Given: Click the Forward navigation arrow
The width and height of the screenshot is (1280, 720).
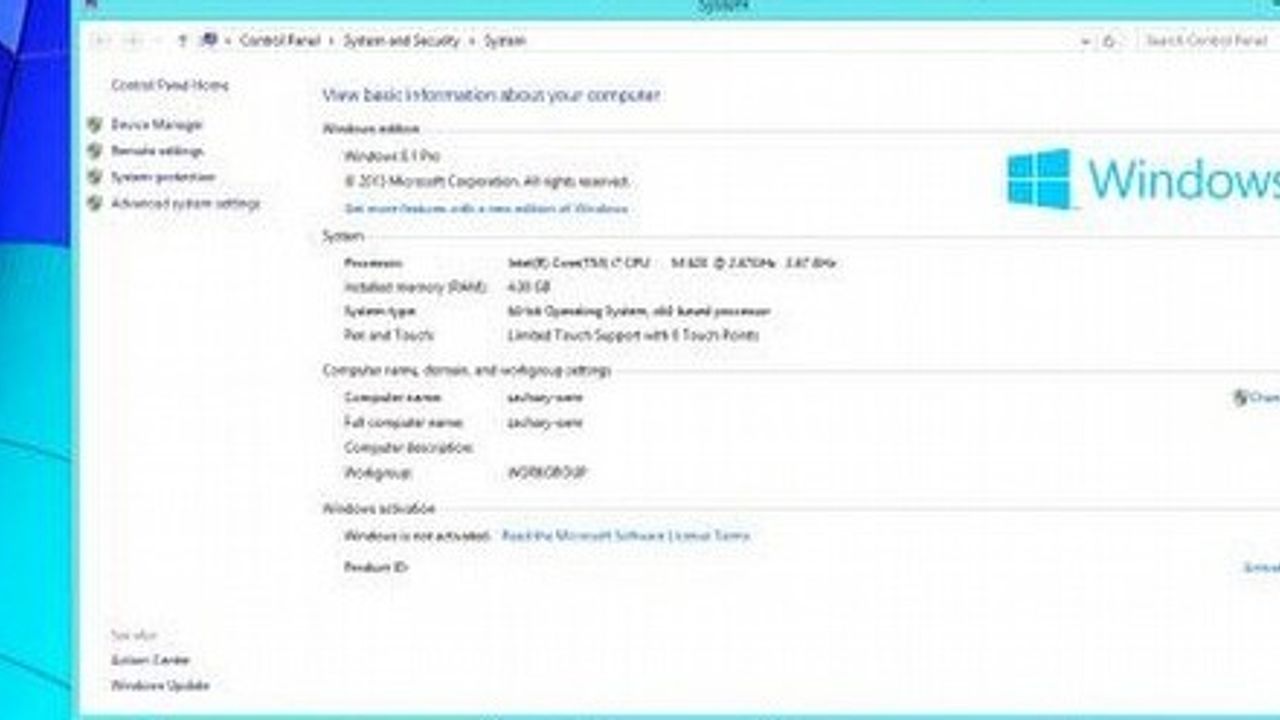Looking at the screenshot, I should tap(133, 41).
